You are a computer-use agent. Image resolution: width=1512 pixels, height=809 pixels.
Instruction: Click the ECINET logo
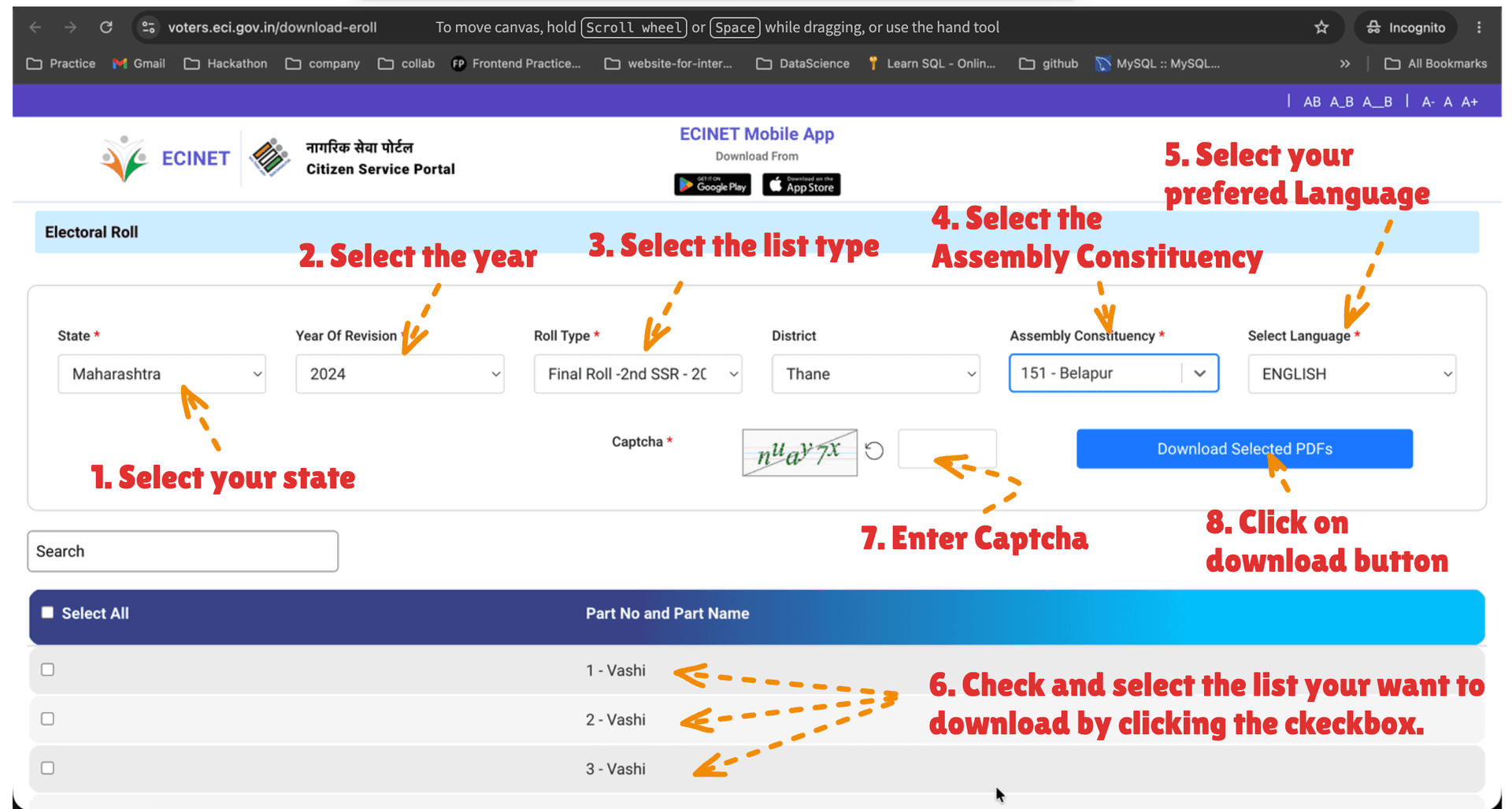pos(165,158)
